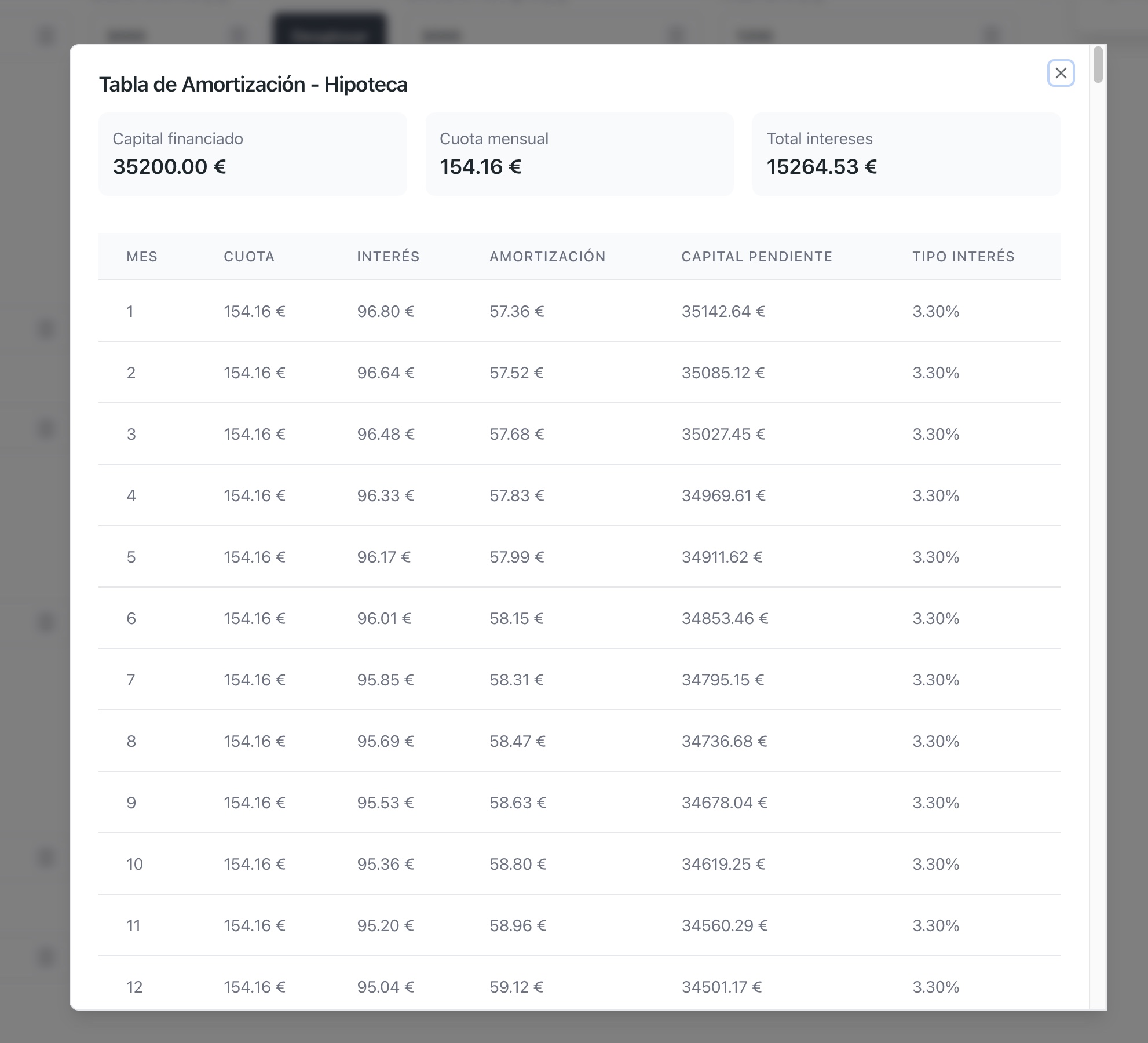Click the AMORTIZACIÓN column header
This screenshot has width=1148, height=1043.
tap(547, 257)
